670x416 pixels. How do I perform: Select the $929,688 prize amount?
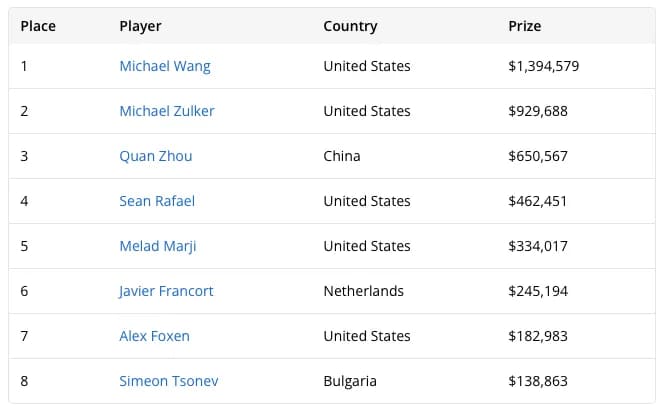(x=538, y=111)
